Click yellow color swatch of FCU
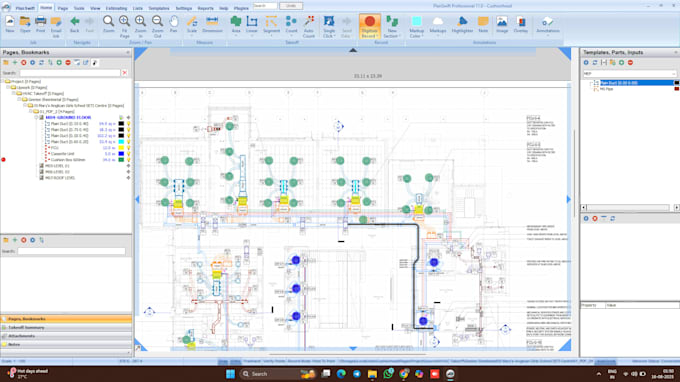The height and width of the screenshot is (382, 680). pyautogui.click(x=121, y=148)
